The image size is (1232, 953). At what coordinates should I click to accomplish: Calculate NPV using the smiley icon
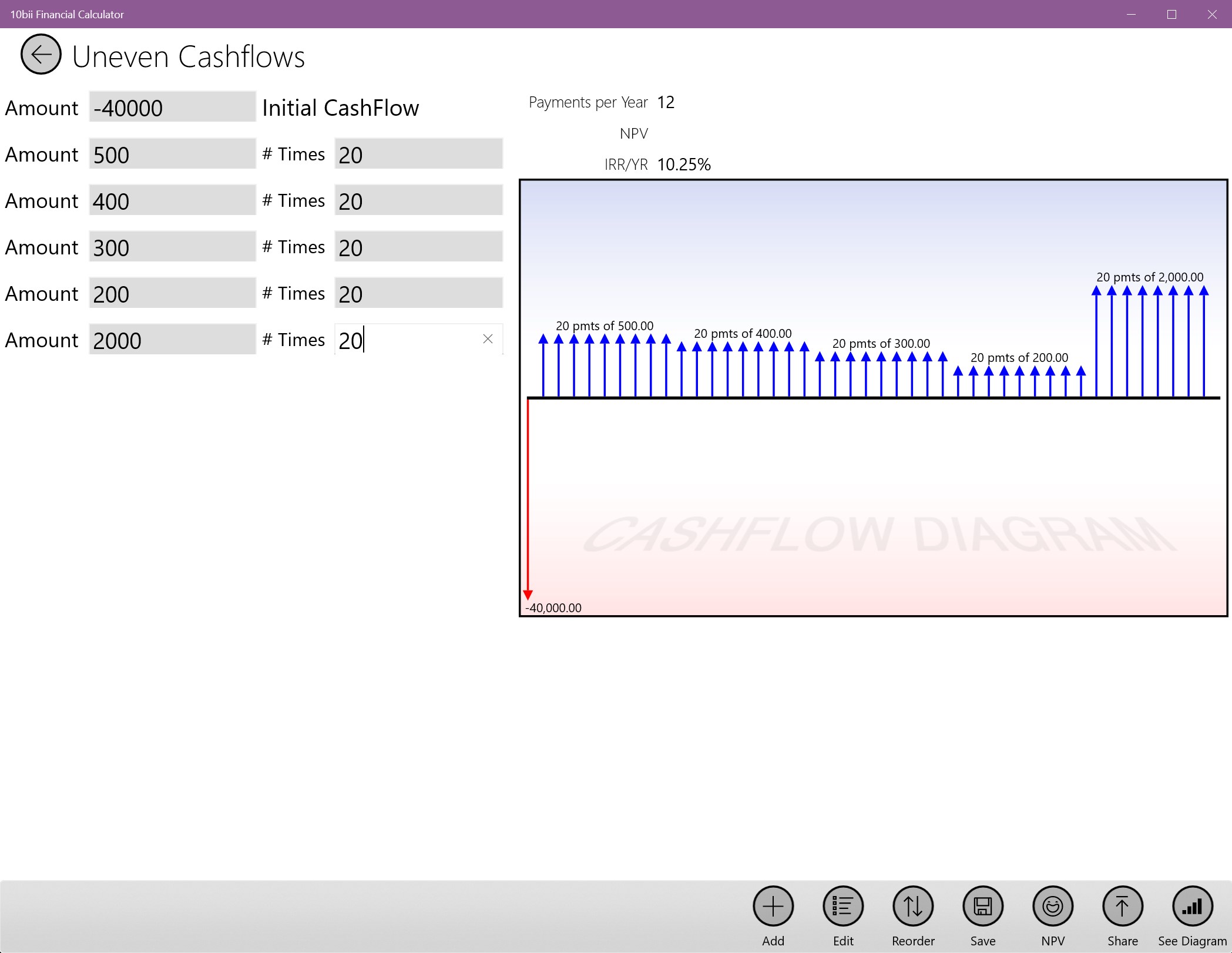1052,907
